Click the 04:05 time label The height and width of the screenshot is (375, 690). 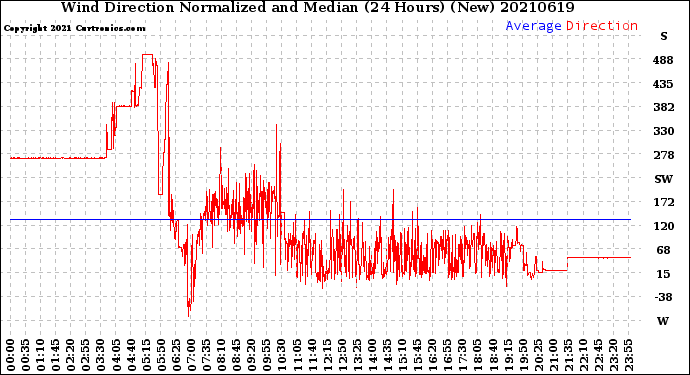(x=116, y=355)
